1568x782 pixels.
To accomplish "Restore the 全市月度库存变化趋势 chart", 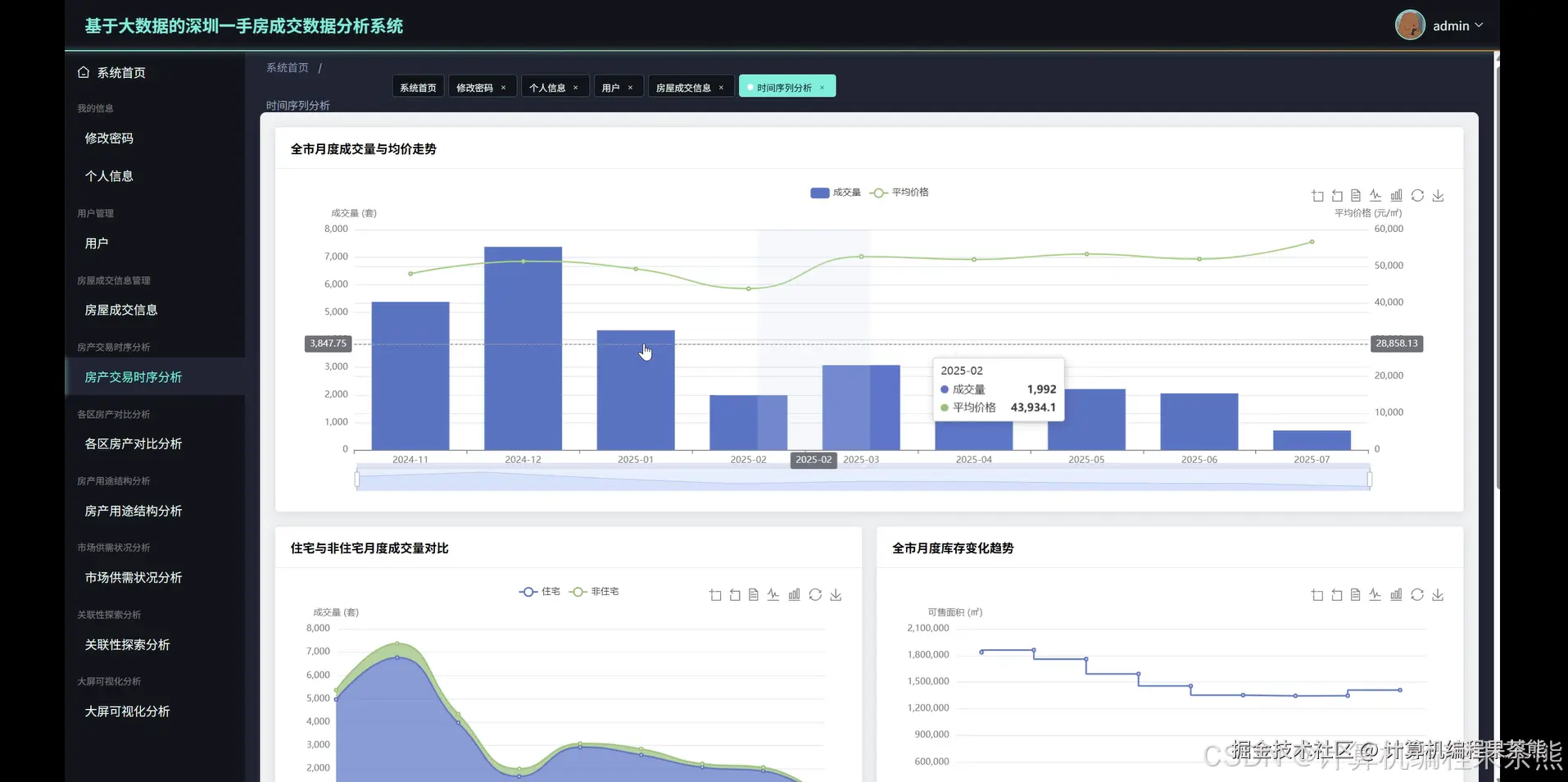I will tap(1417, 595).
